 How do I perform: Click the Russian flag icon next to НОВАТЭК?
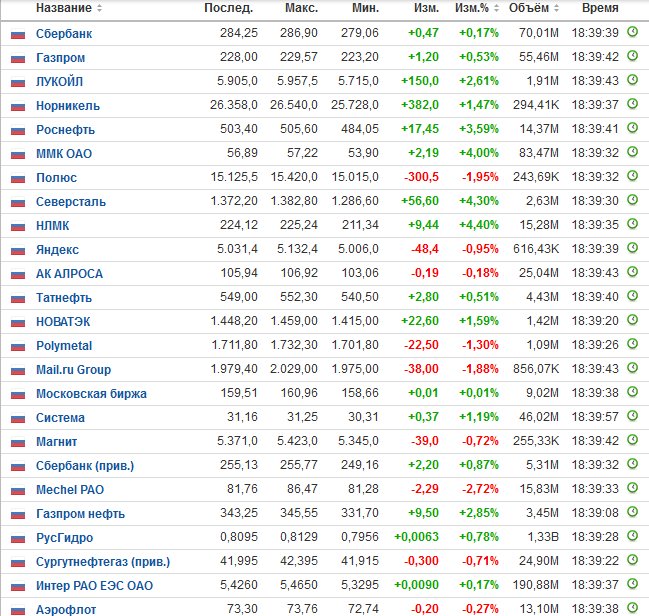(x=18, y=323)
